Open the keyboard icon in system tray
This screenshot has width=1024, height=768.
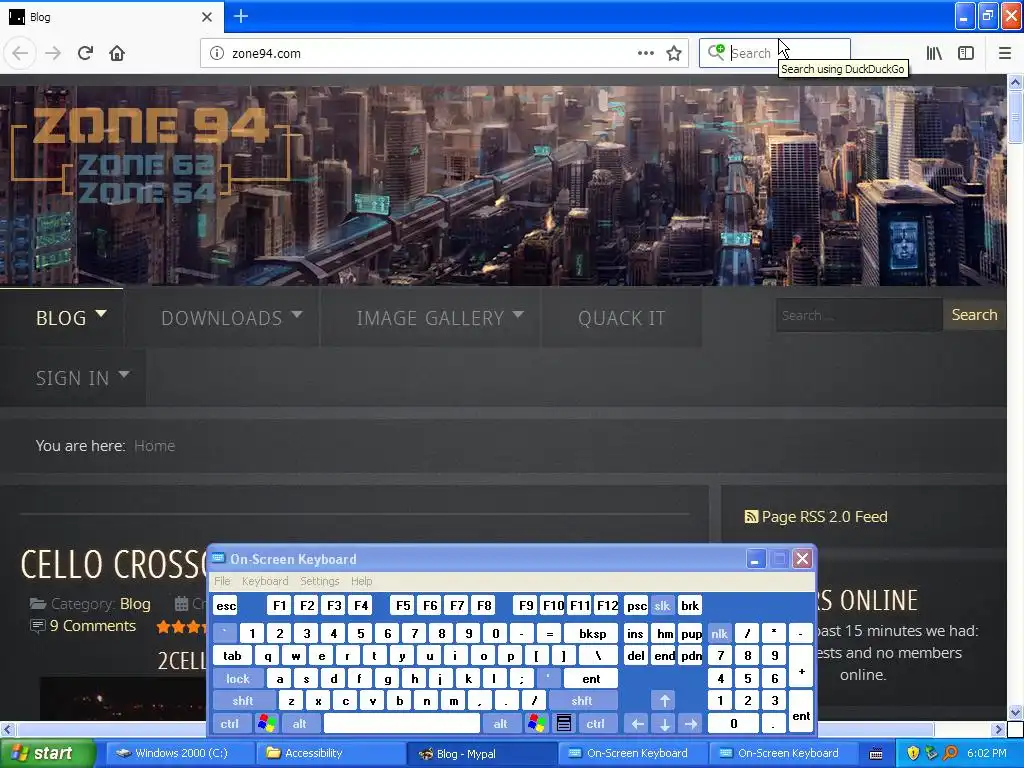tap(876, 754)
